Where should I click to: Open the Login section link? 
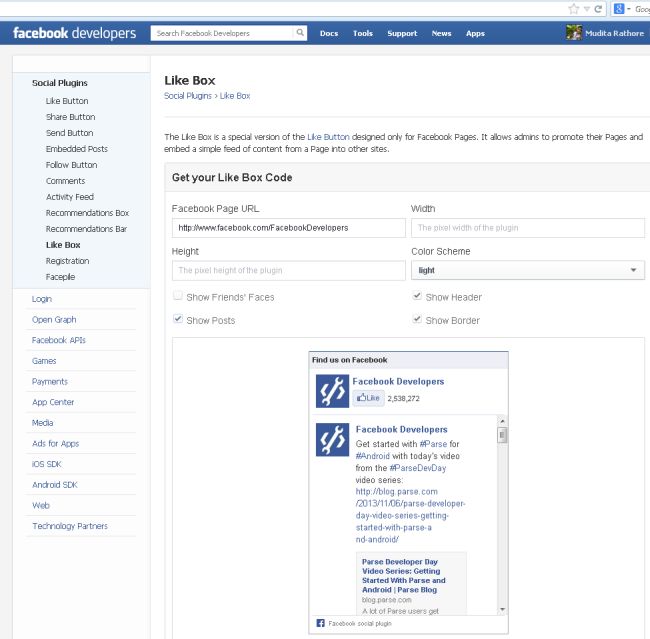41,299
